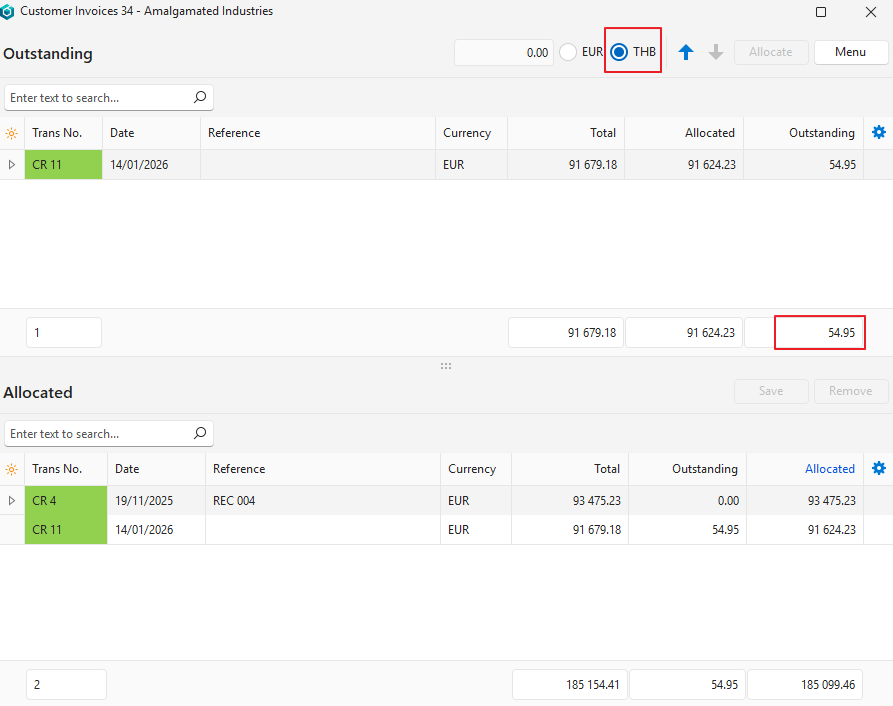
Task: Expand the CR 4 allocated row
Action: point(12,501)
